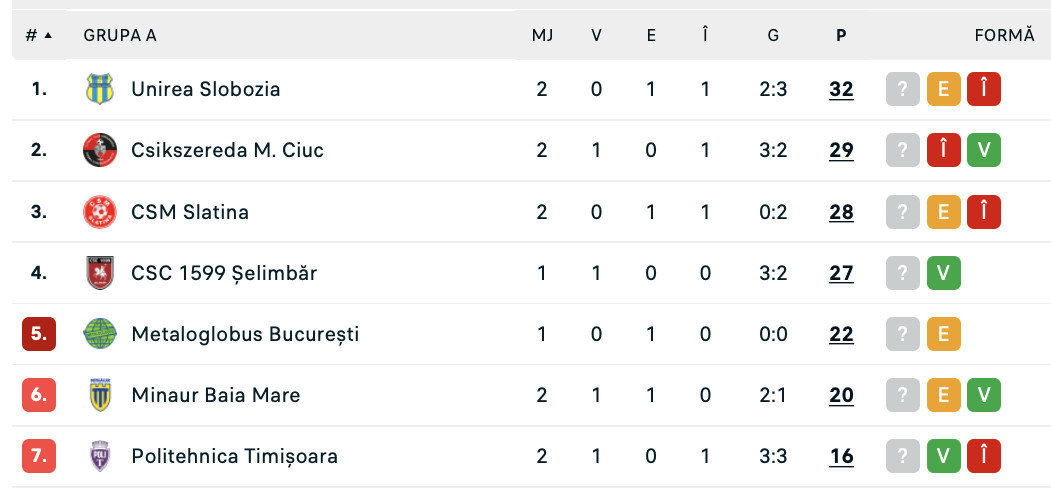The height and width of the screenshot is (497, 1051).
Task: Click the green V badge for CSC 1599 Șelimbăr
Action: coord(943,273)
